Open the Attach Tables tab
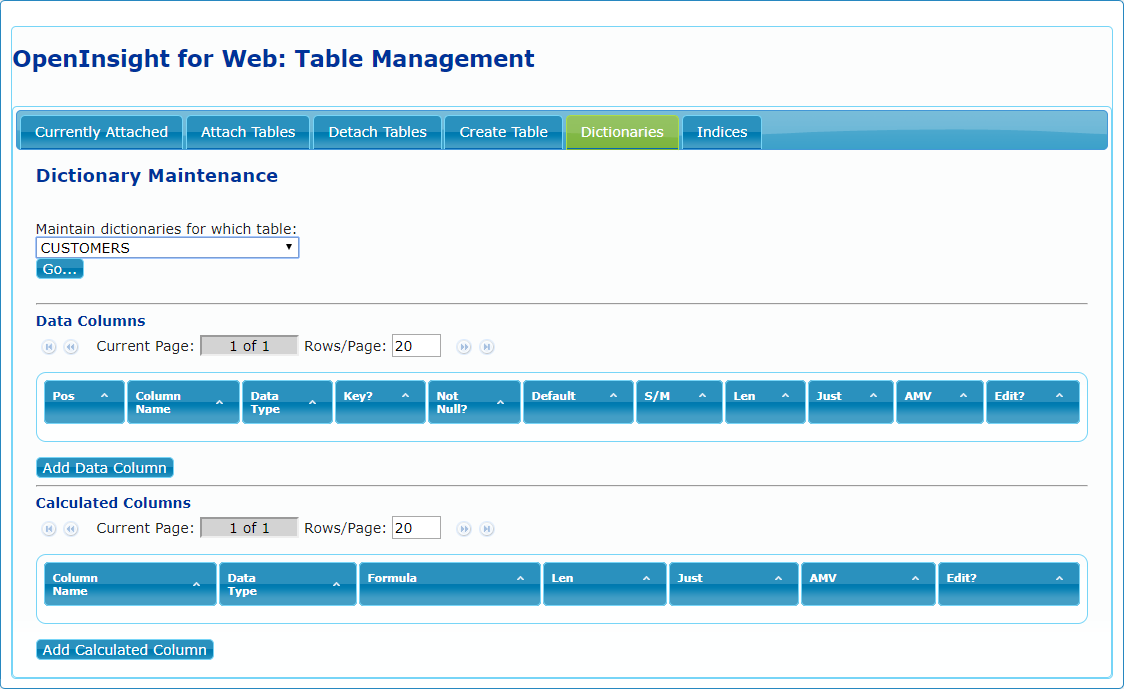 pyautogui.click(x=248, y=132)
